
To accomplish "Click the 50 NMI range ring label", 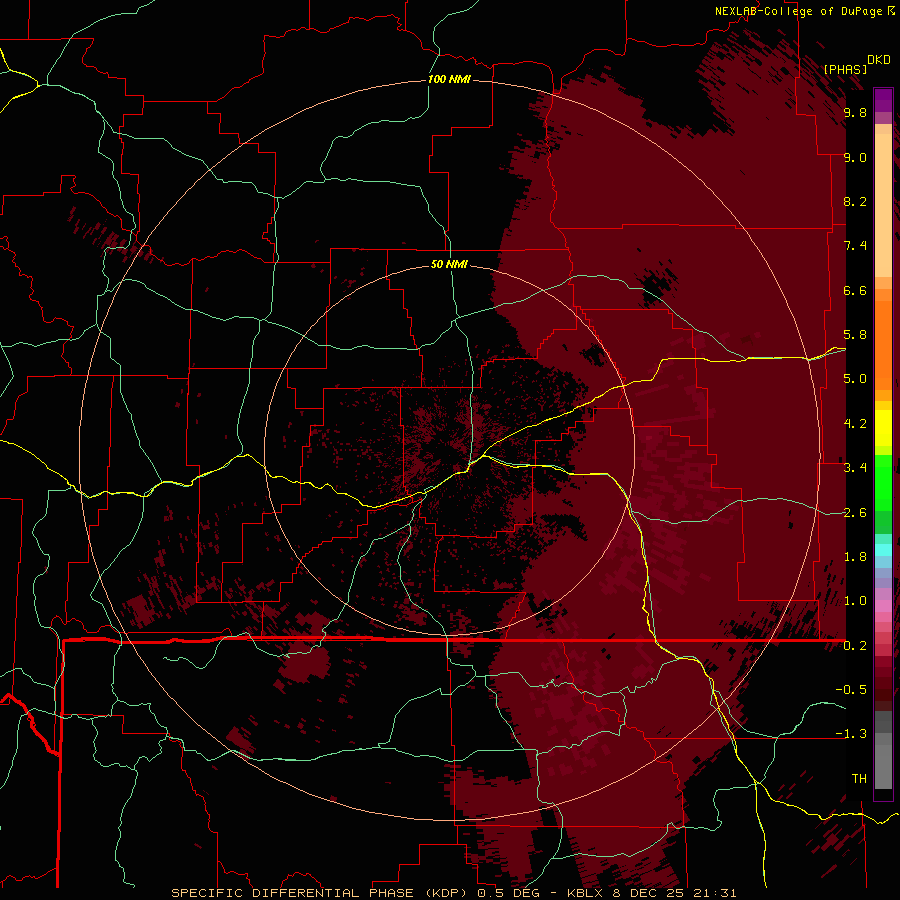I will point(449,264).
